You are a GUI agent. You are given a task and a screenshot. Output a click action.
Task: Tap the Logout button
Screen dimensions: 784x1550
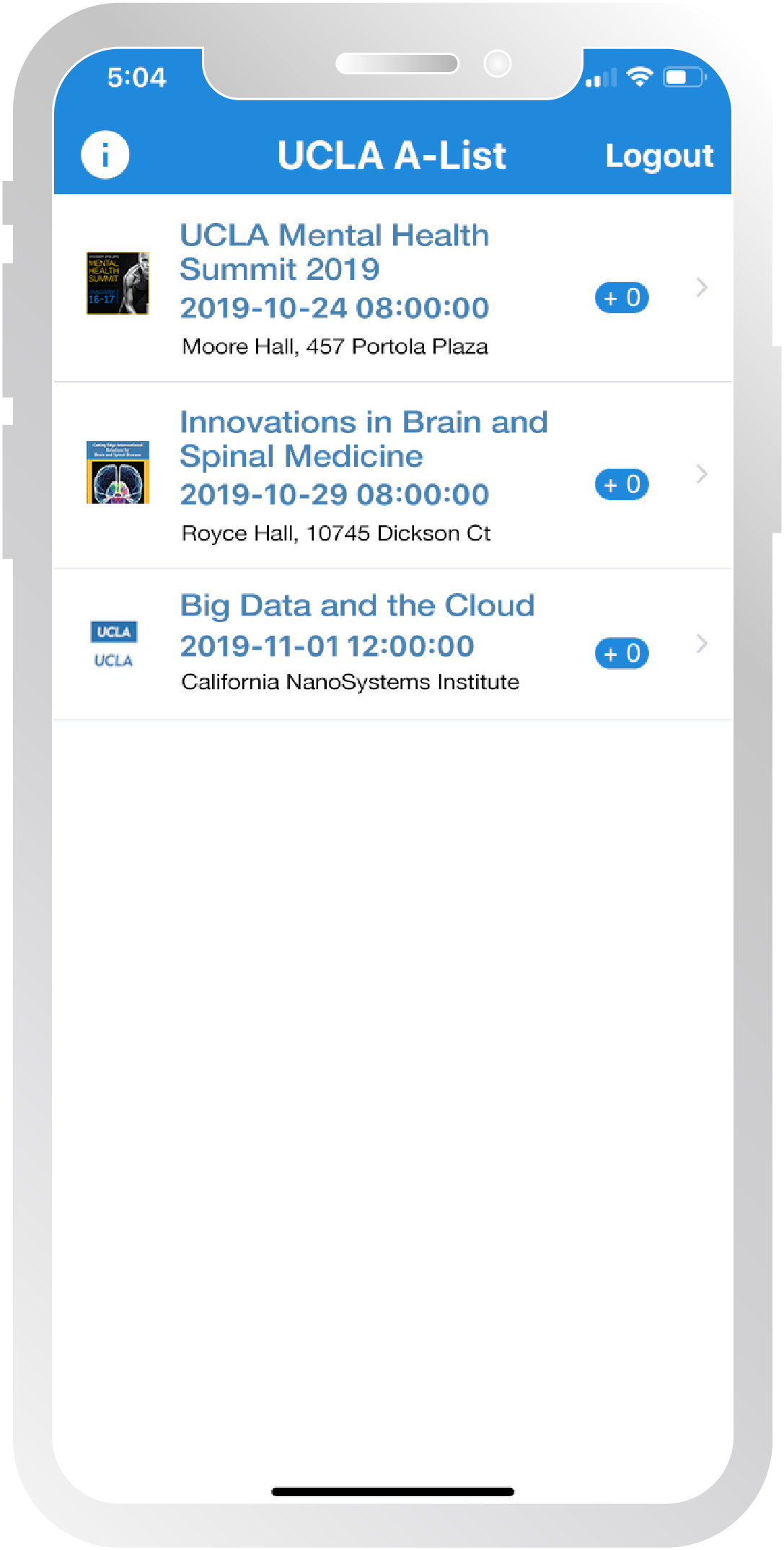point(659,156)
